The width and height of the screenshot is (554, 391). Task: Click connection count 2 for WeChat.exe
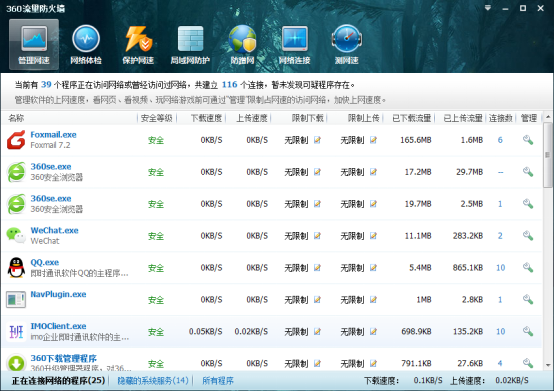(500, 236)
